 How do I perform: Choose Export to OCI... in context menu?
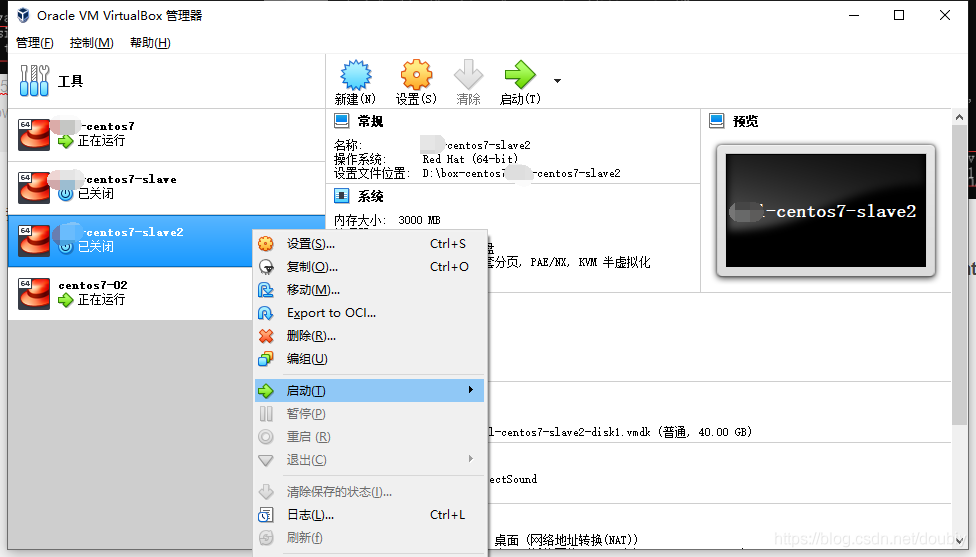tap(369, 313)
